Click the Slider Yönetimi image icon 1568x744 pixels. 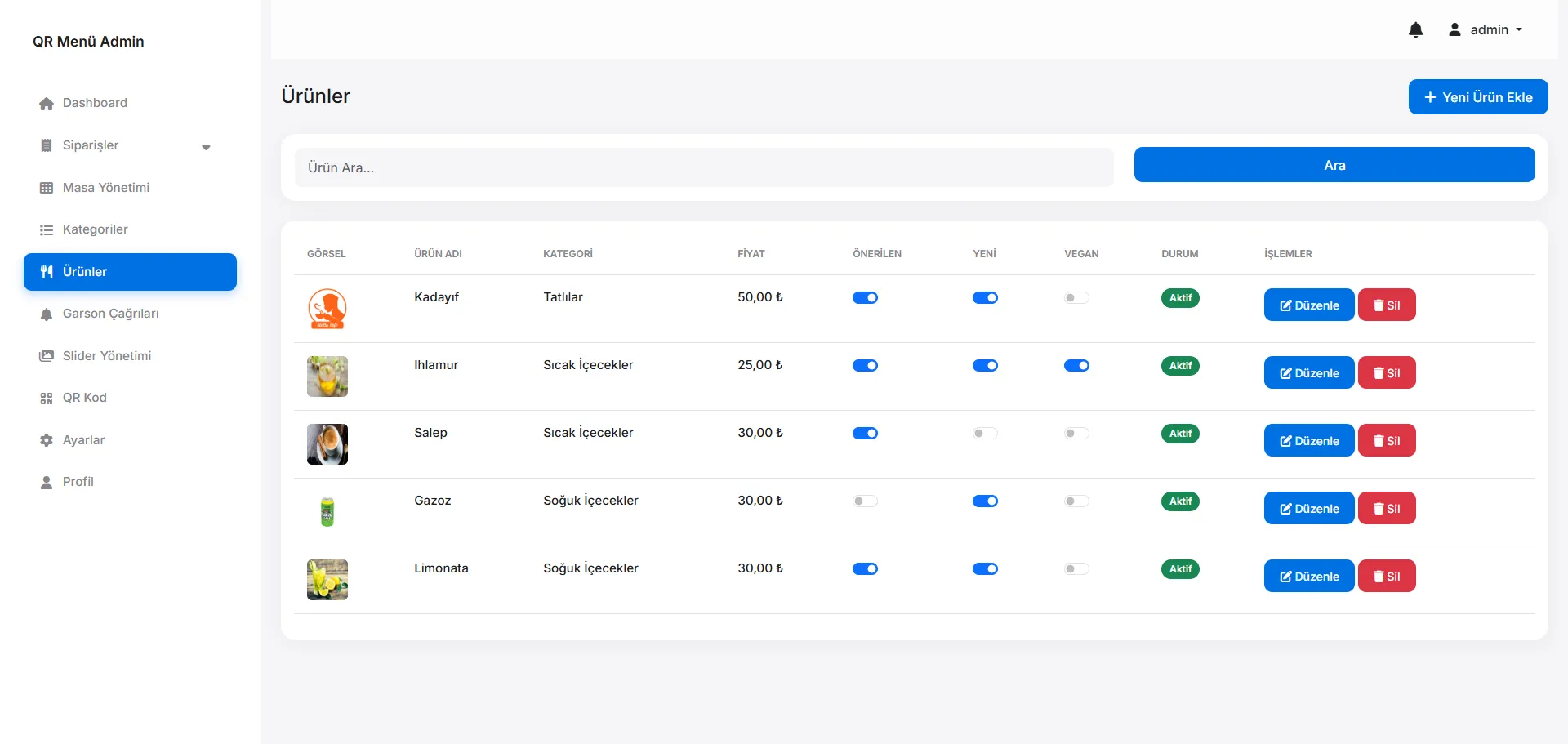click(x=47, y=356)
